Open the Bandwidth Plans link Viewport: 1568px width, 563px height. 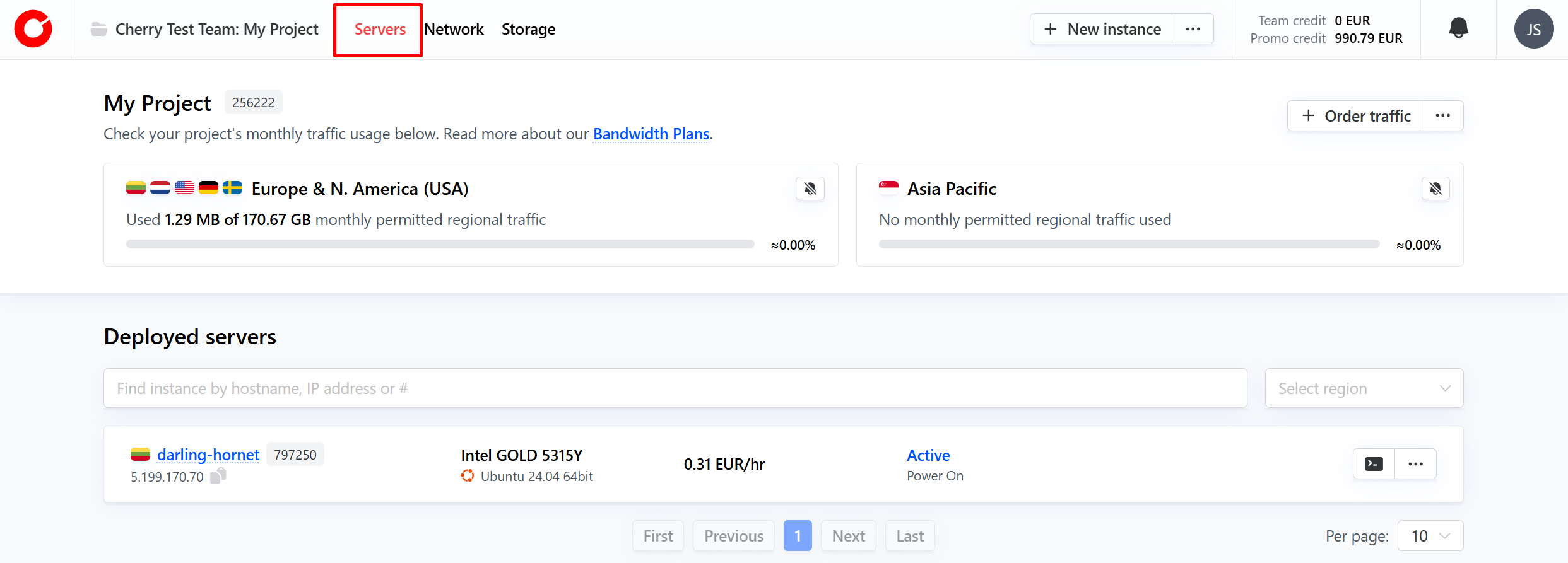click(x=651, y=134)
